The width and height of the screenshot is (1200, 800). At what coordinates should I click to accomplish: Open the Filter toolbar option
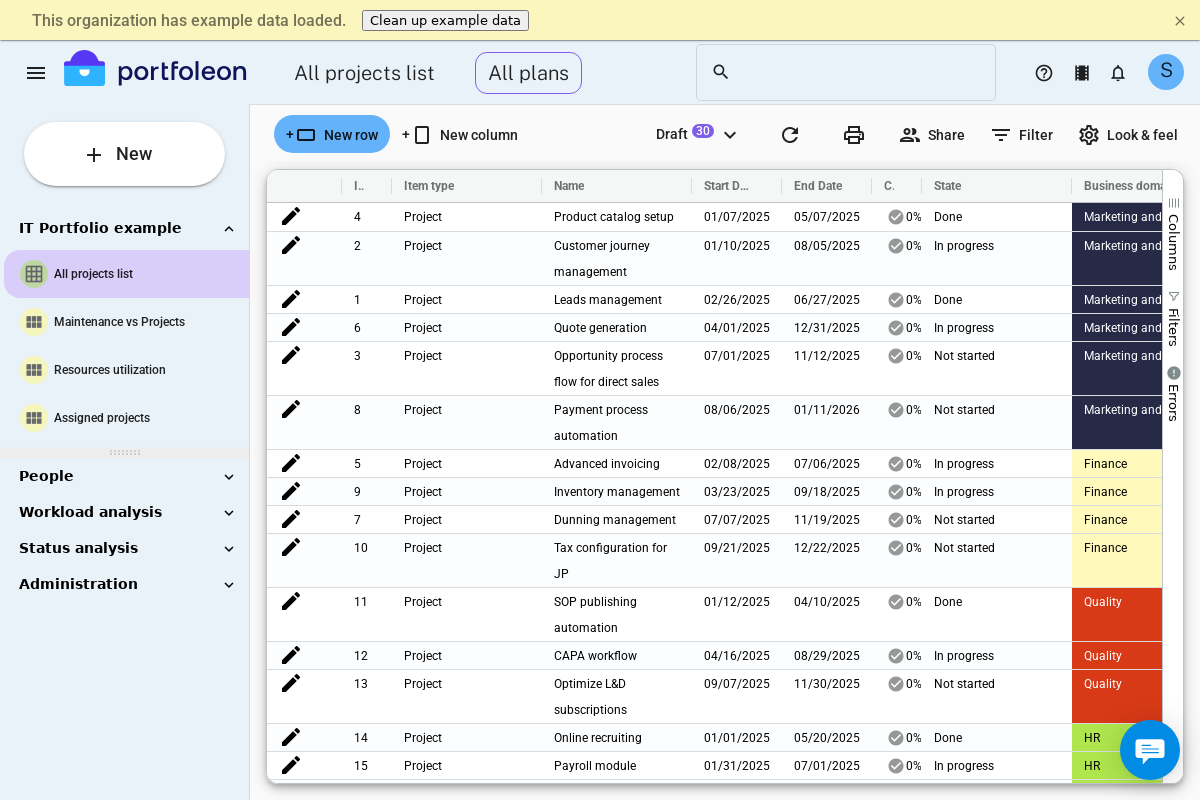[x=1021, y=135]
